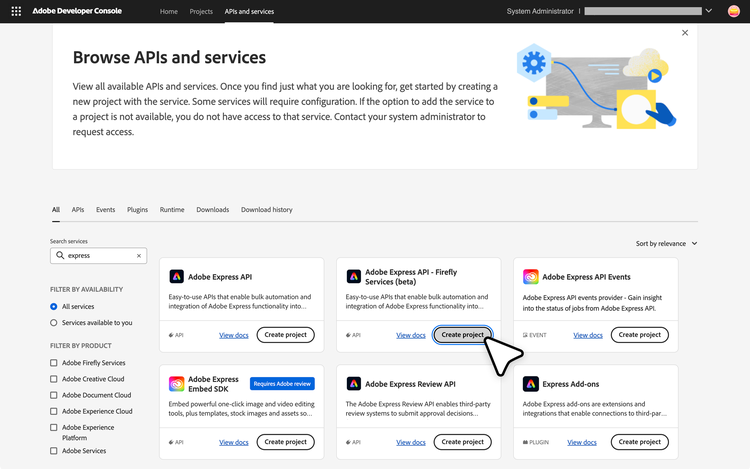This screenshot has width=750, height=469.
Task: Click the Express Add-ons product icon
Action: click(530, 383)
